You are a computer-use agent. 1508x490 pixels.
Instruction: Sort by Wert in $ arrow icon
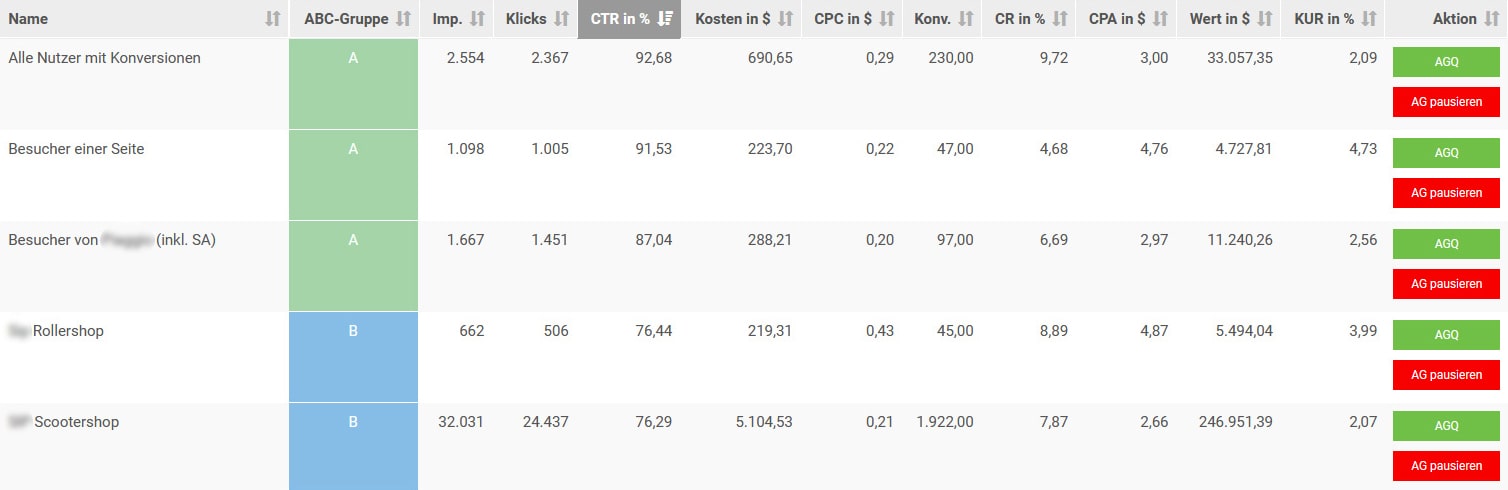pos(1265,19)
